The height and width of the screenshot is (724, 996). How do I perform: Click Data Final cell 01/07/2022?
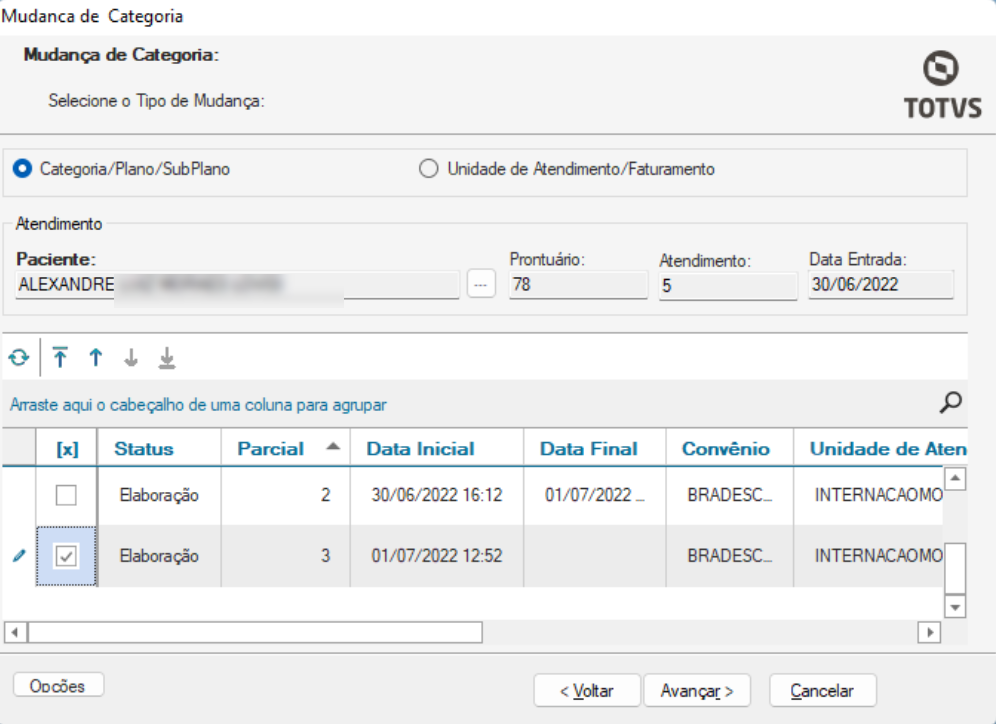pyautogui.click(x=595, y=495)
